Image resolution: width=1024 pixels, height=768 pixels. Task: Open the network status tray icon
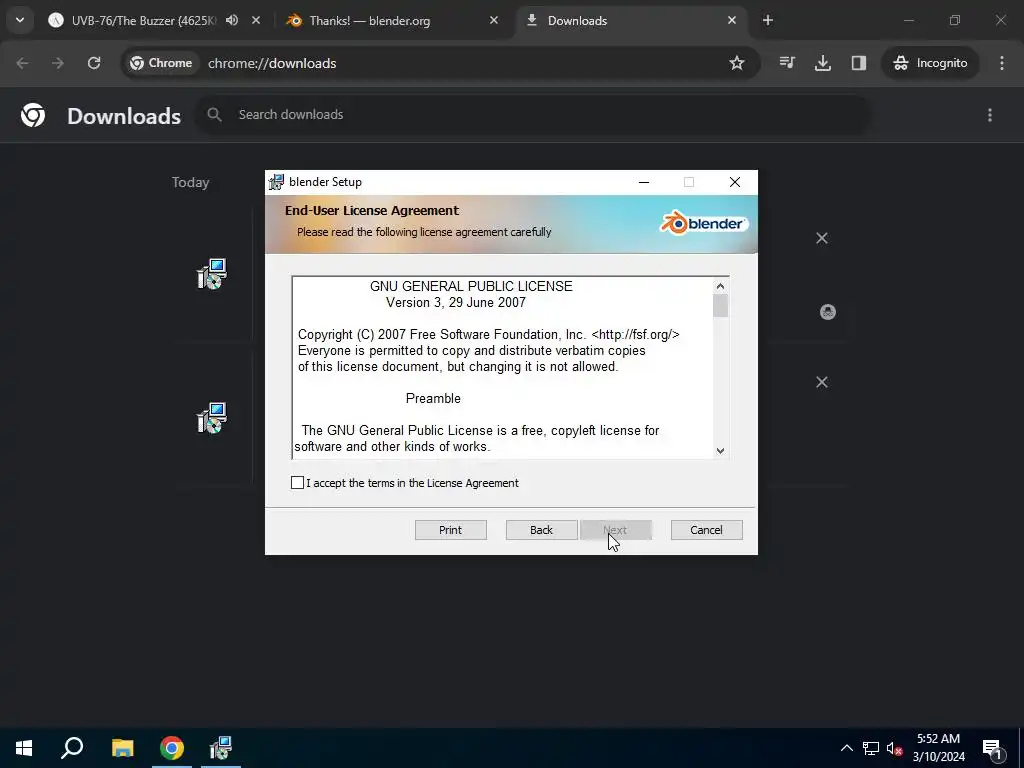tap(871, 748)
